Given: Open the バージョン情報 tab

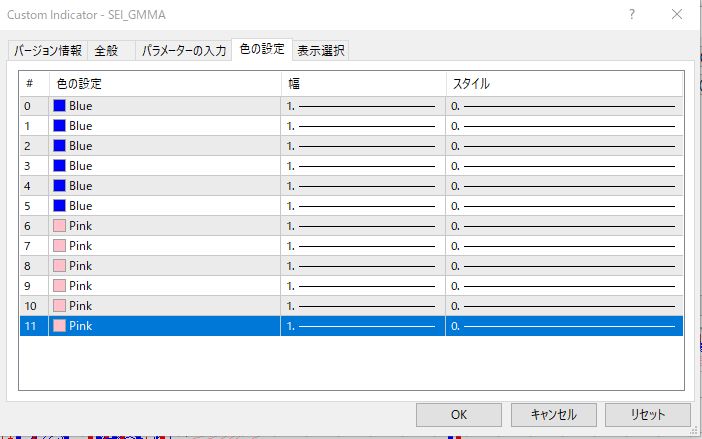Looking at the screenshot, I should point(48,51).
